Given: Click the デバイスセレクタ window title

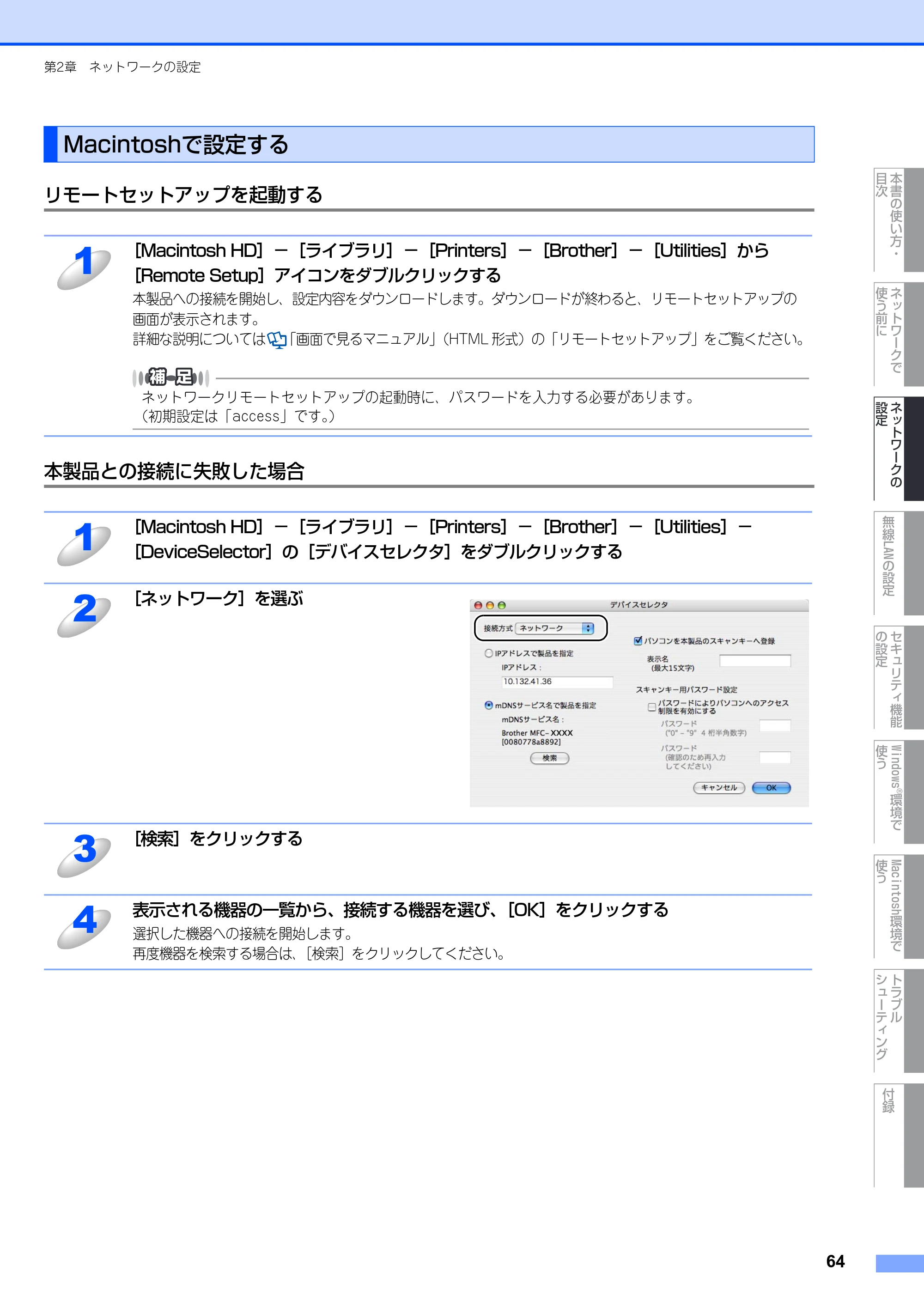Looking at the screenshot, I should (x=638, y=604).
